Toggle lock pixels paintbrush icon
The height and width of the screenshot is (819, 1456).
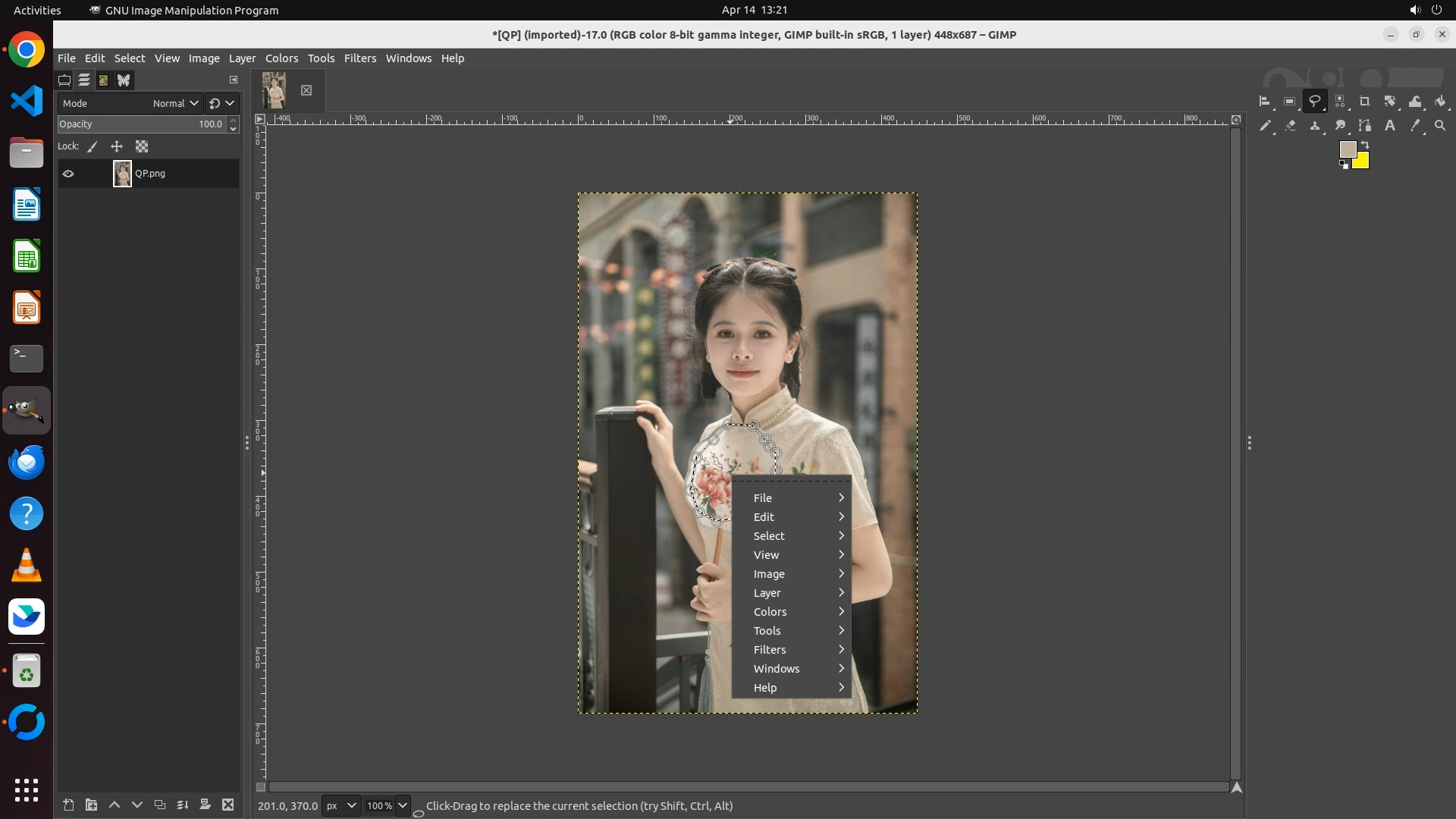pyautogui.click(x=93, y=146)
